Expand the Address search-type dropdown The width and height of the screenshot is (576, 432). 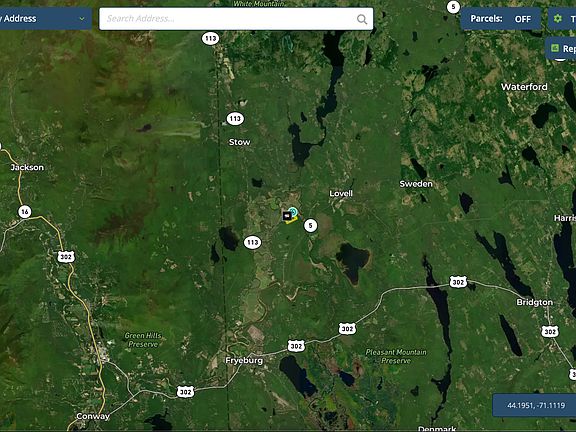pyautogui.click(x=44, y=19)
